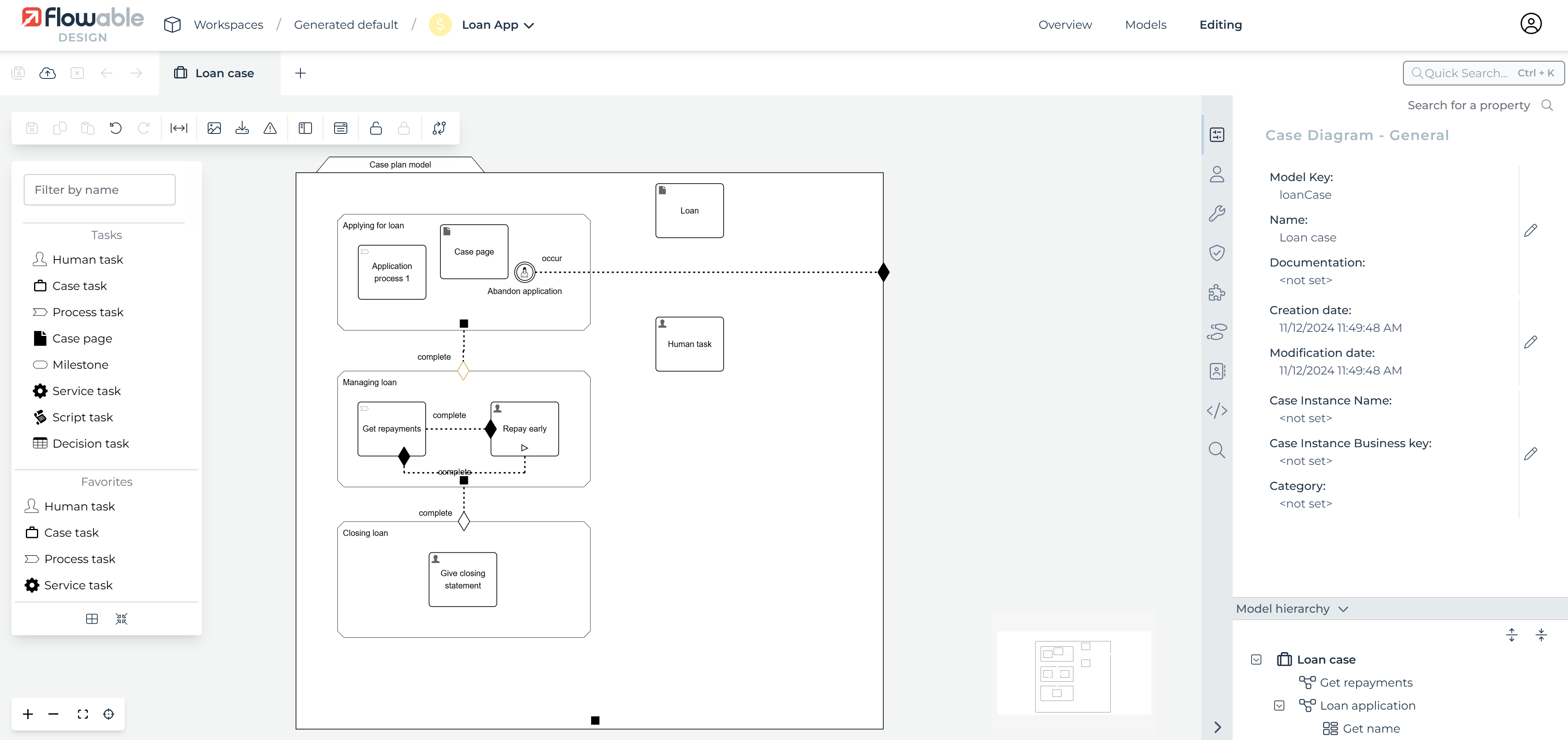
Task: Open a new model tab with the plus button
Action: (300, 72)
